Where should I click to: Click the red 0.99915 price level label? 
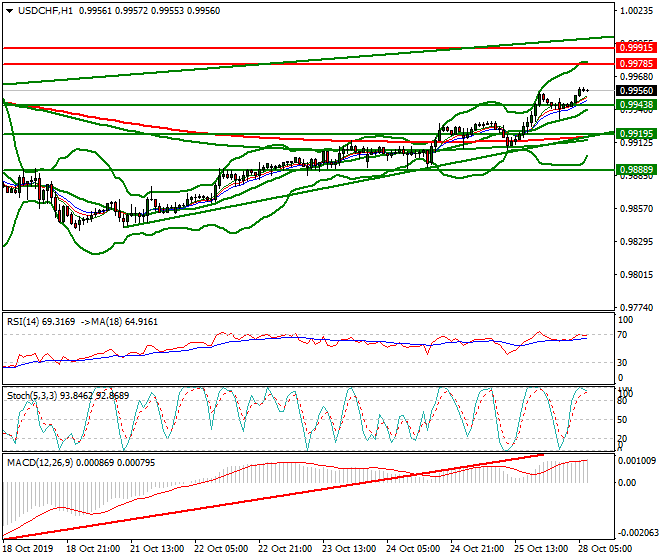pos(636,48)
